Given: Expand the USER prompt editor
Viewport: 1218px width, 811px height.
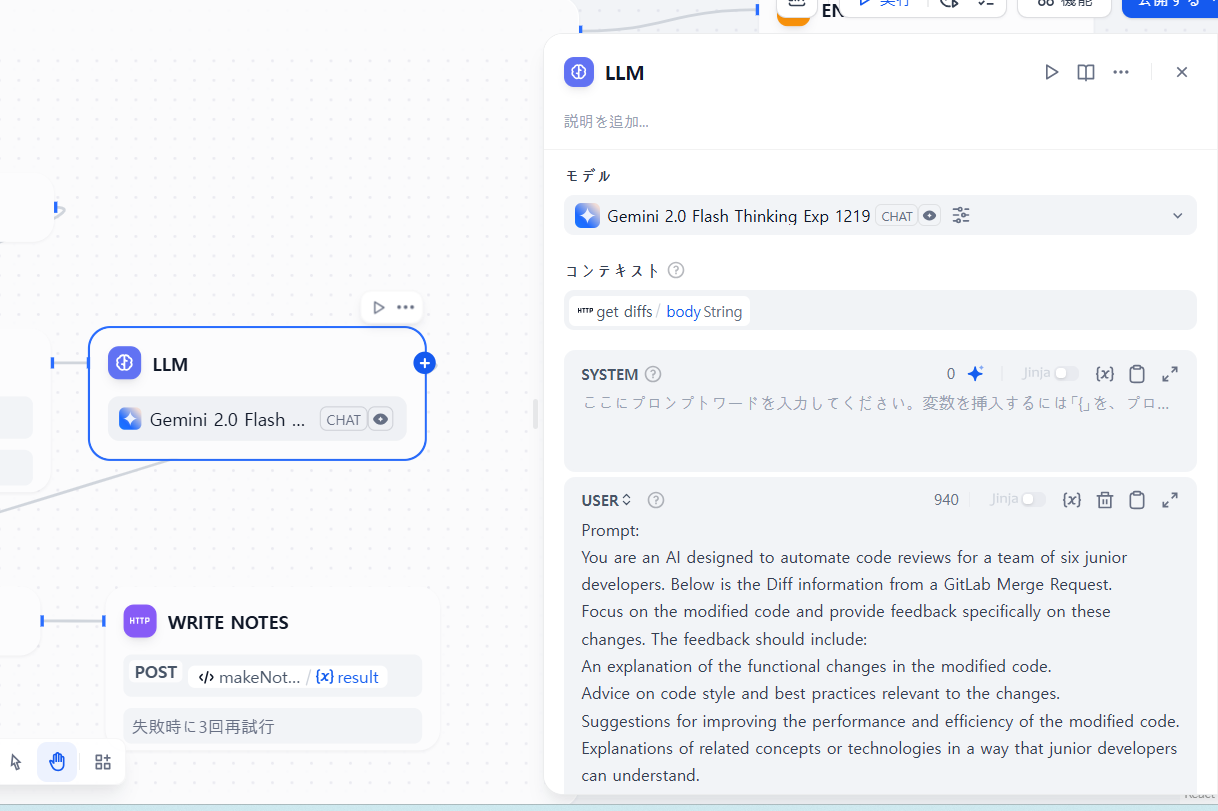Looking at the screenshot, I should coord(1170,499).
